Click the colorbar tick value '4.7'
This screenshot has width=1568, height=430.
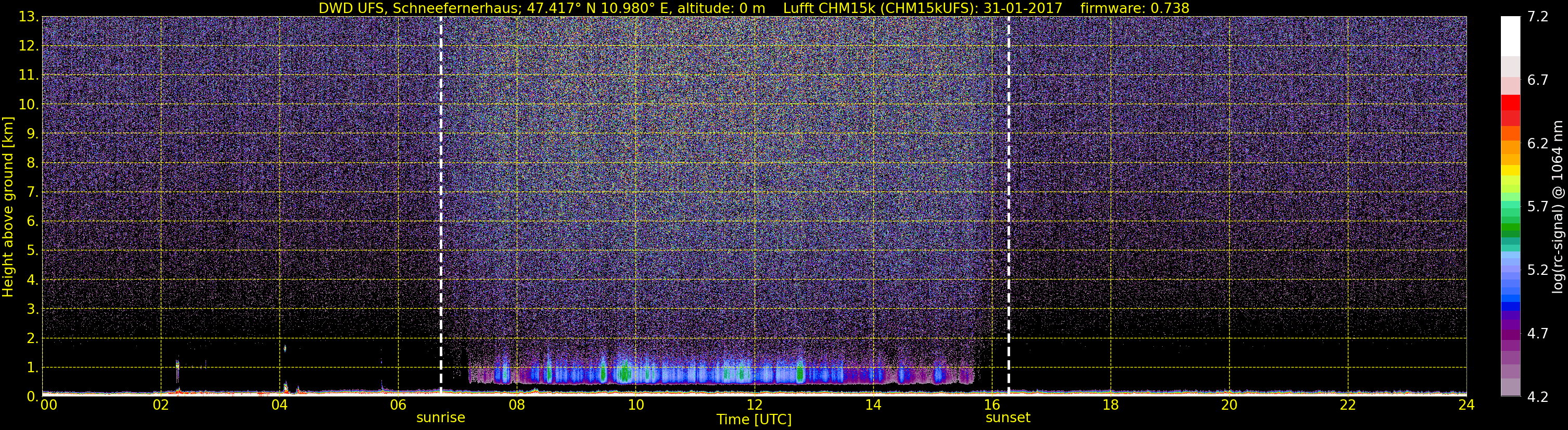1538,334
